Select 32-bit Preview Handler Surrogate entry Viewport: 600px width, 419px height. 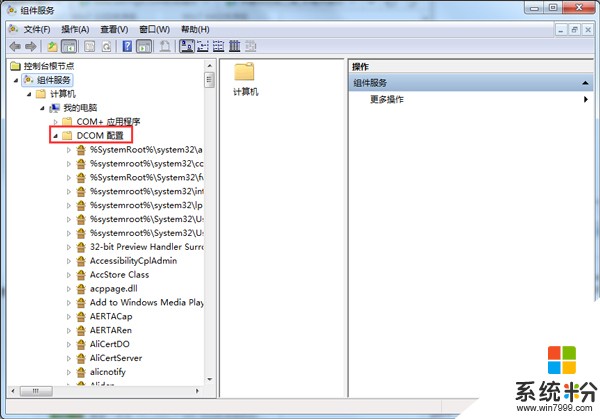point(147,247)
